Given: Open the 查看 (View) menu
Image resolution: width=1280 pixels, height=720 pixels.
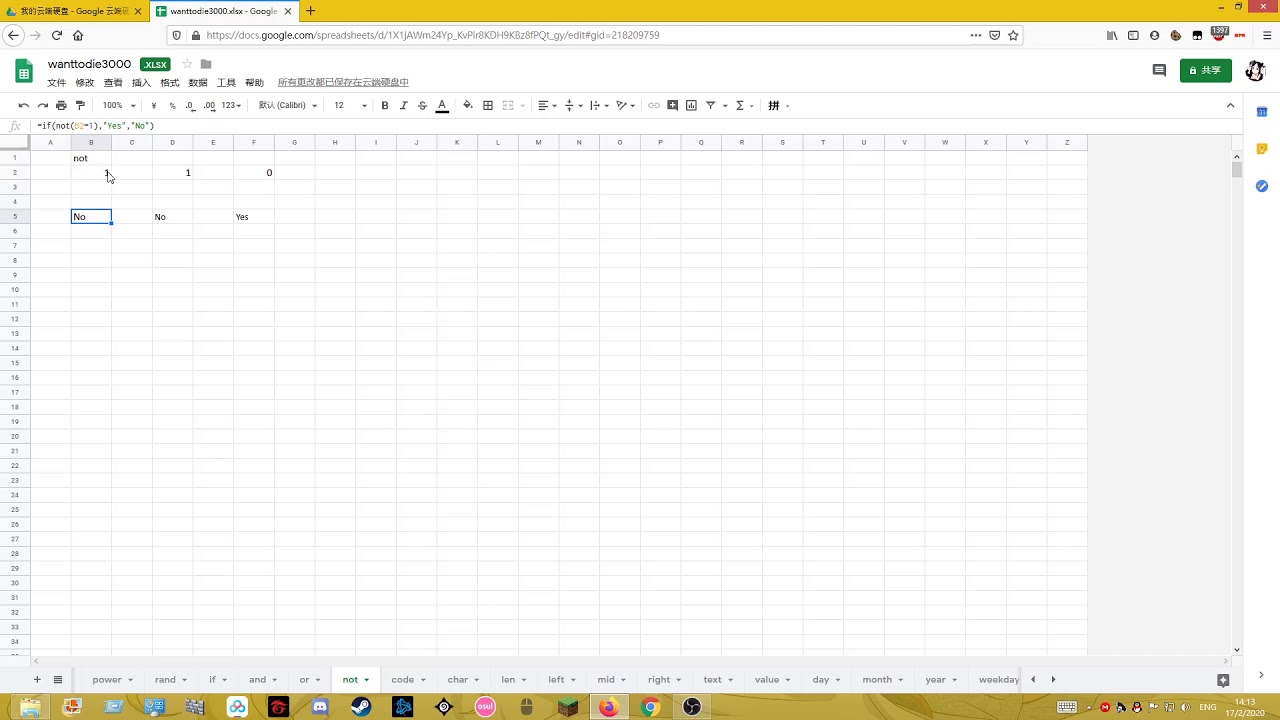Looking at the screenshot, I should point(113,82).
